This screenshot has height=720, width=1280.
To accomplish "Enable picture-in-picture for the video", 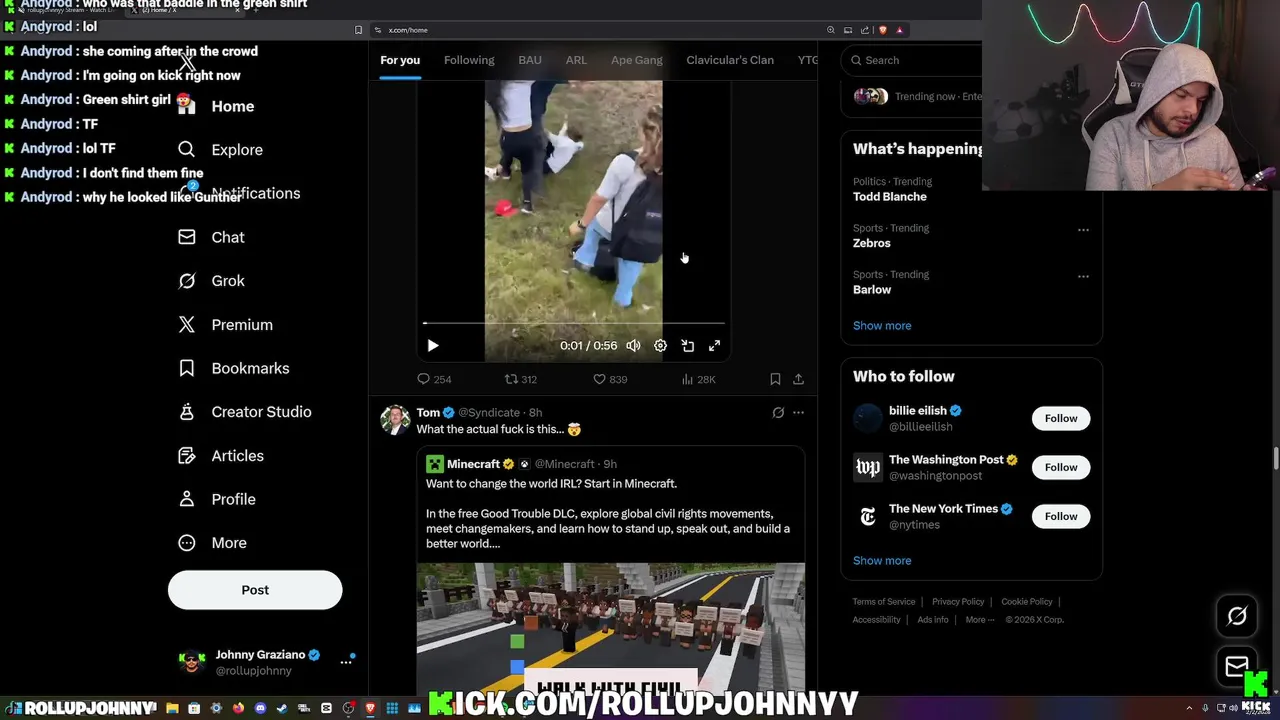I will pos(688,346).
